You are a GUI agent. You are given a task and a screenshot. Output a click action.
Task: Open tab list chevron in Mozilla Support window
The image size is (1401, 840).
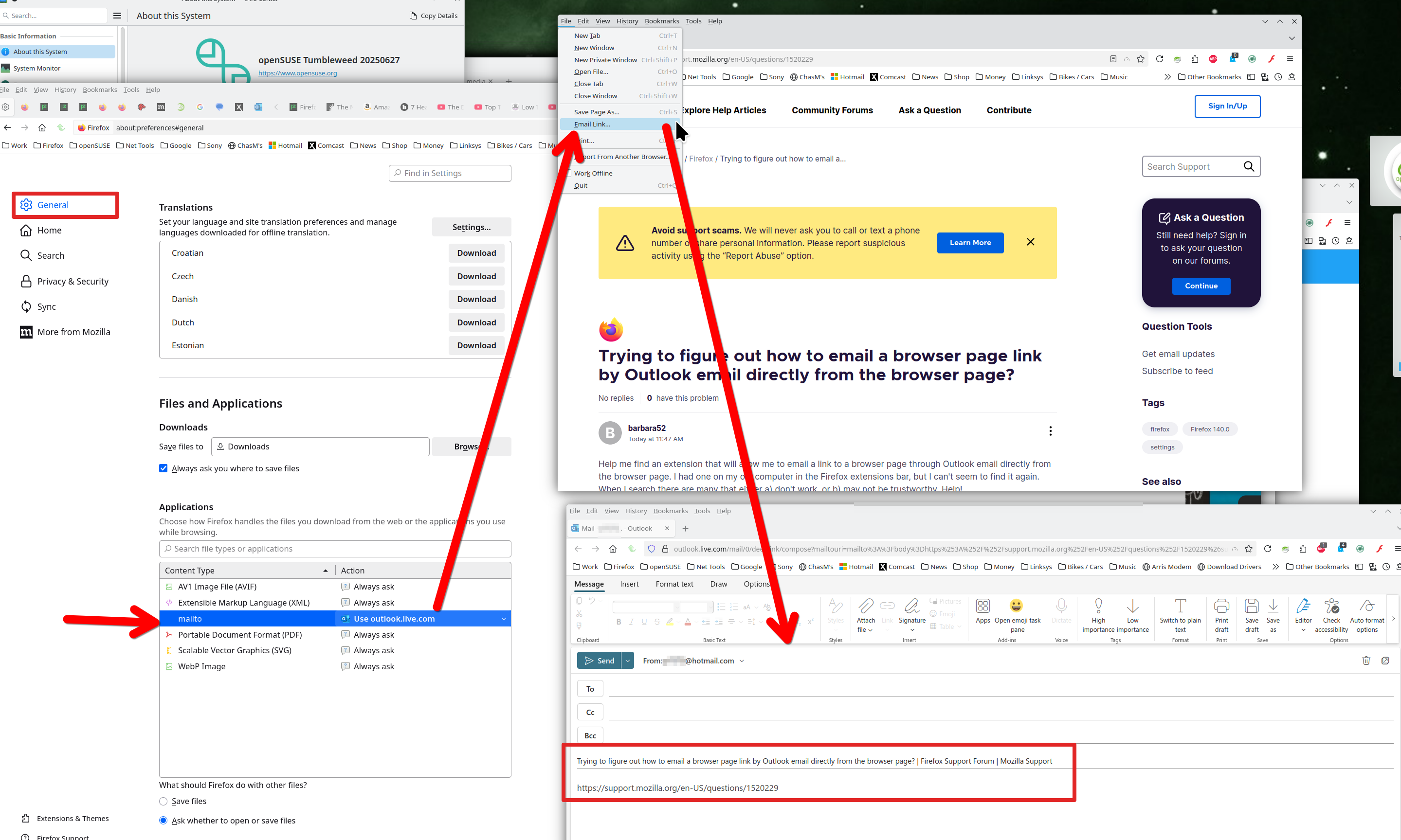pos(1292,38)
